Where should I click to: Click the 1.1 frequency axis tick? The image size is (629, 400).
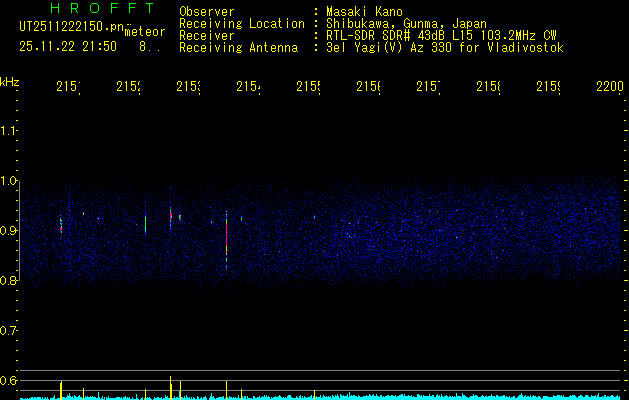click(x=9, y=131)
